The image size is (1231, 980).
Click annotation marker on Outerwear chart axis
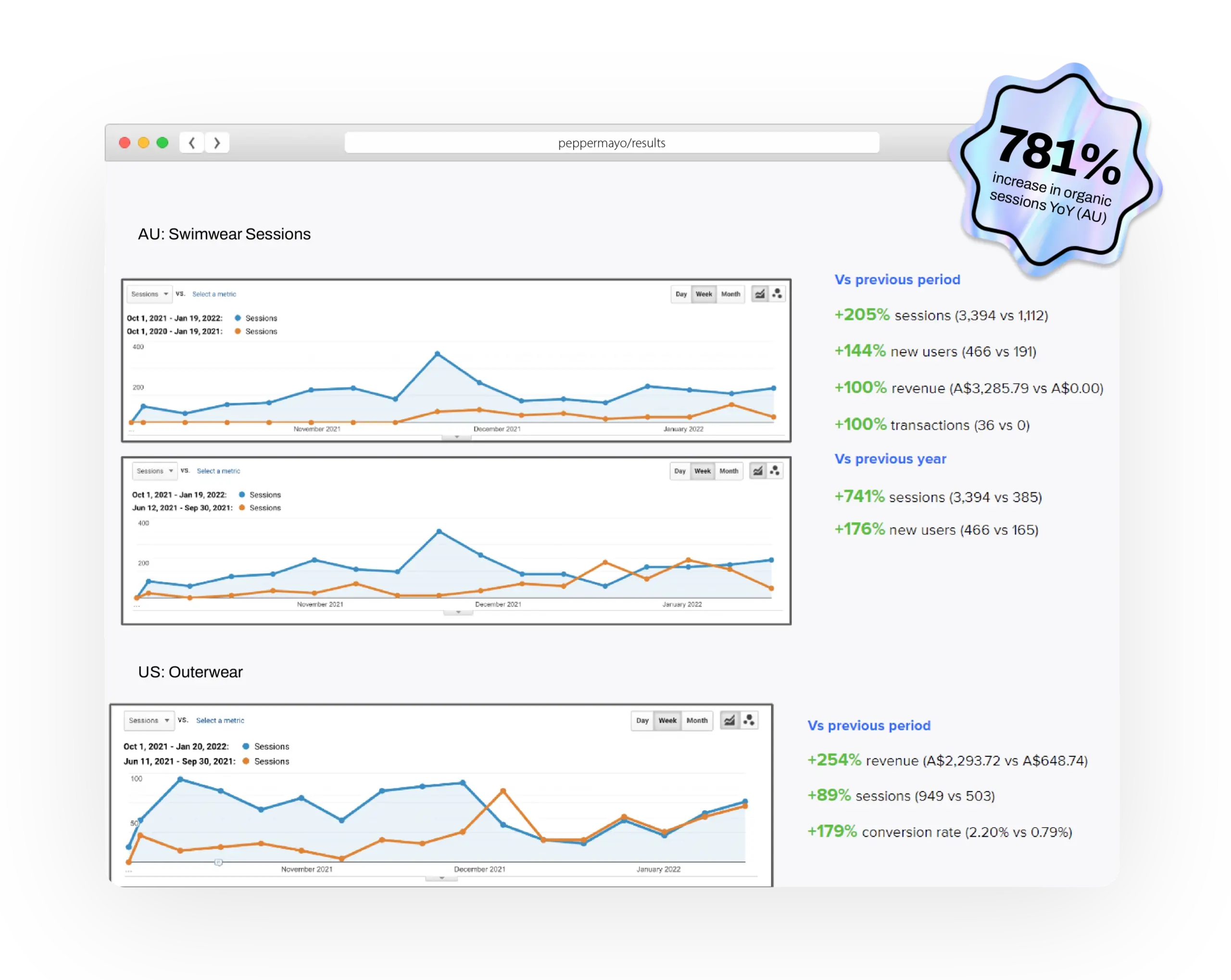218,862
